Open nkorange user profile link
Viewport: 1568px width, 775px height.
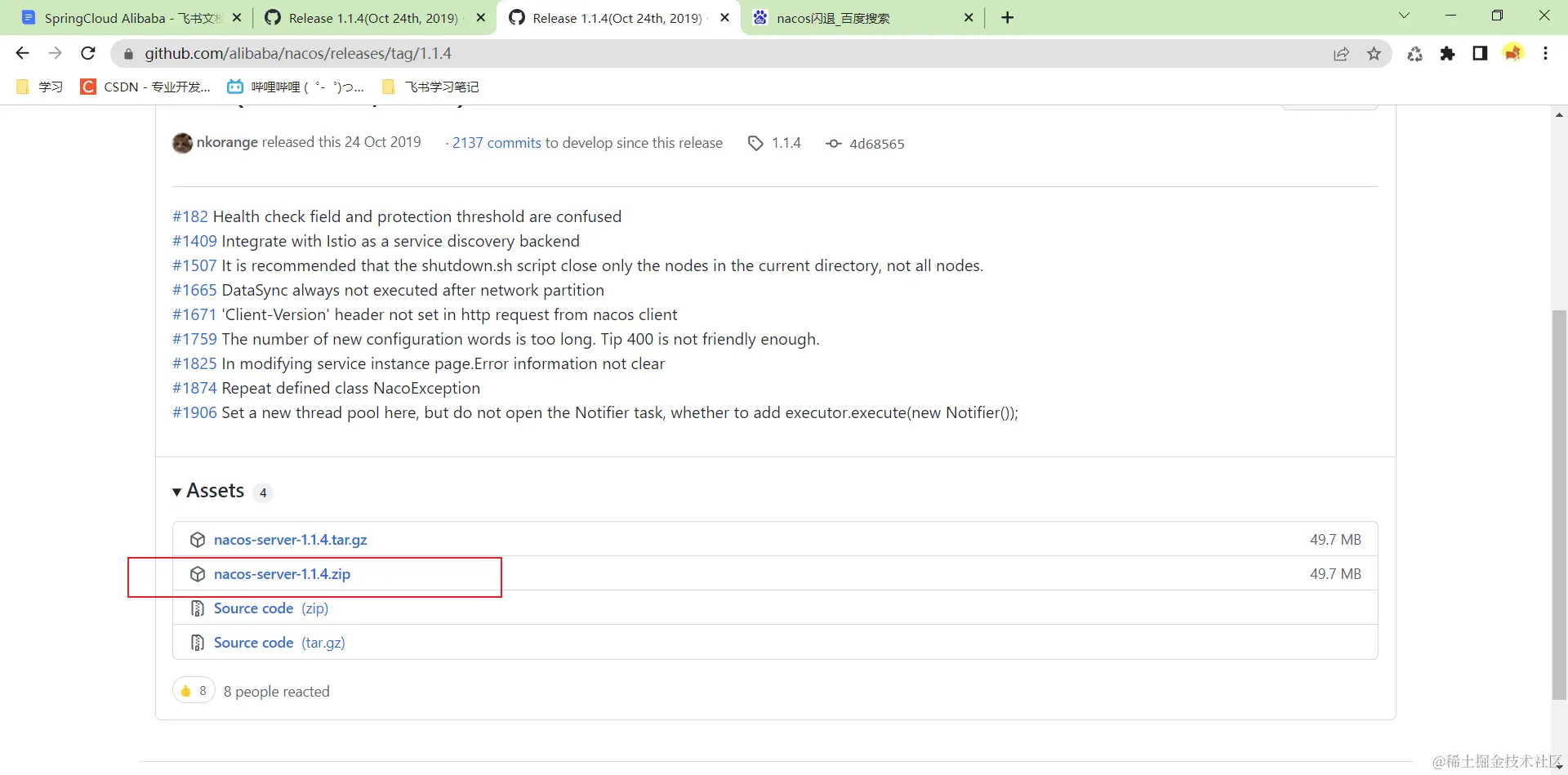coord(227,142)
